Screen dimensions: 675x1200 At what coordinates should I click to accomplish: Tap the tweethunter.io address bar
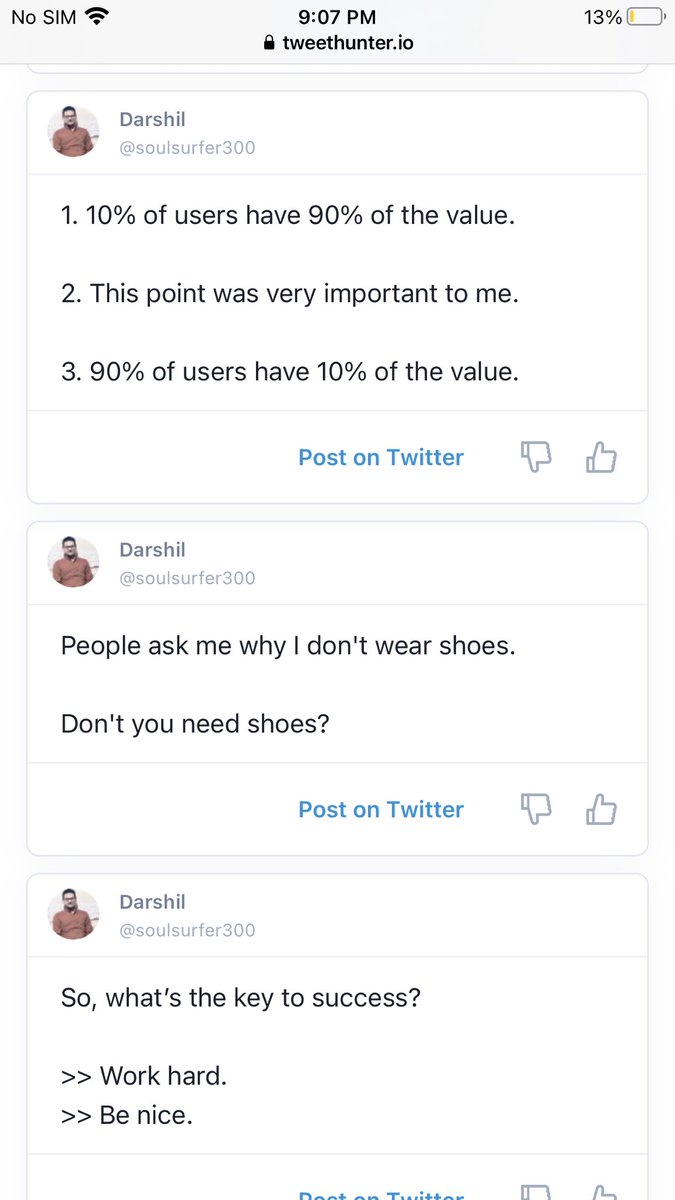pyautogui.click(x=337, y=43)
